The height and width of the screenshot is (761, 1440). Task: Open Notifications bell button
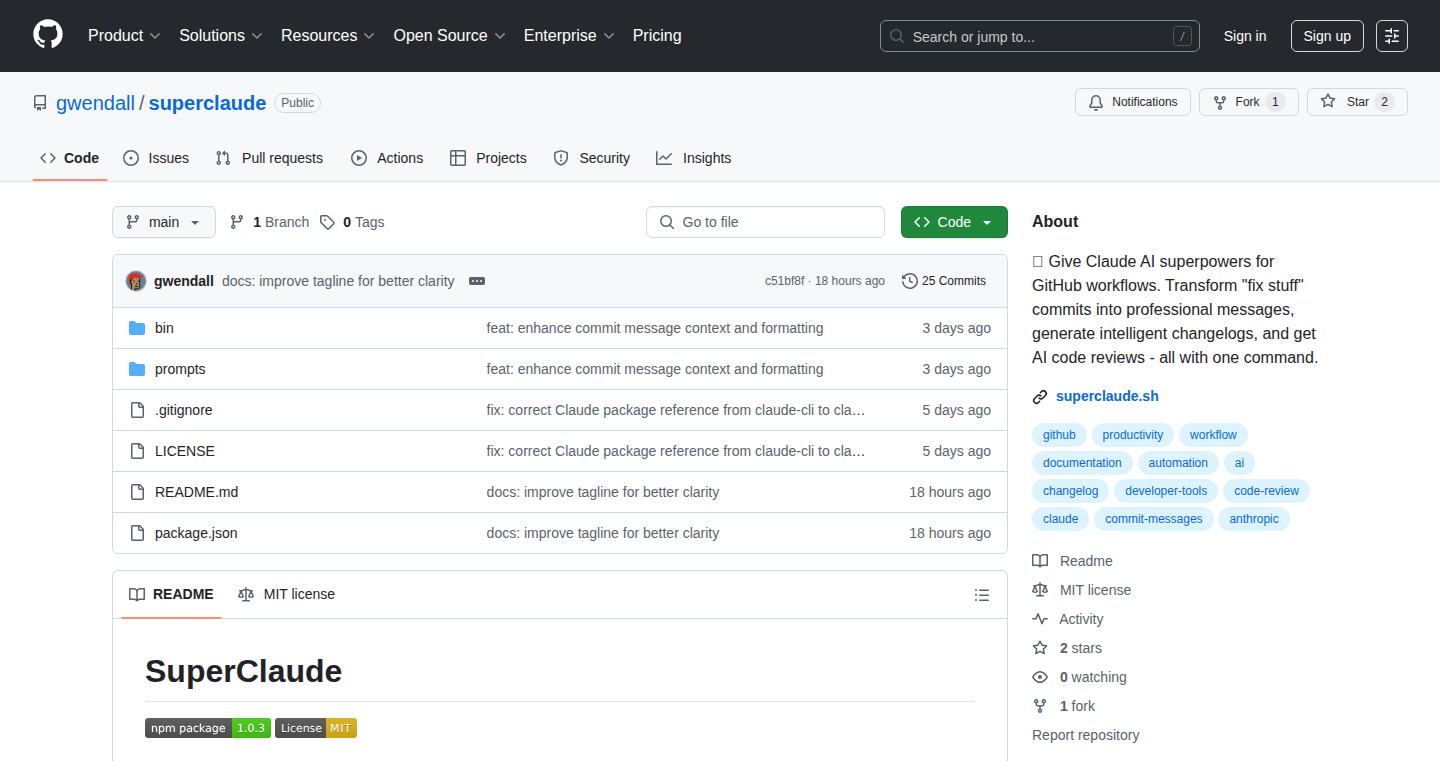pyautogui.click(x=1133, y=102)
